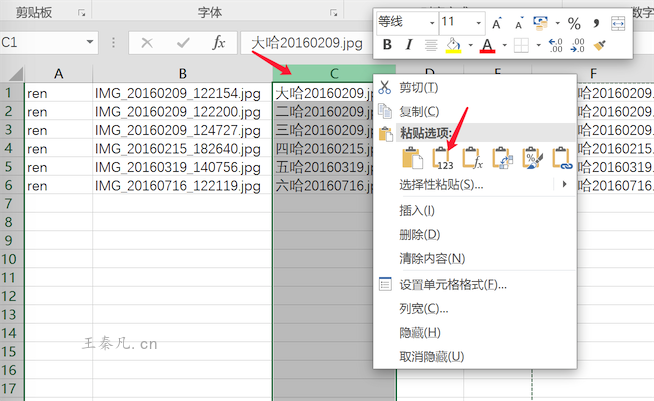The image size is (654, 401).
Task: Open the Name Box dropdown arrow
Action: click(90, 42)
